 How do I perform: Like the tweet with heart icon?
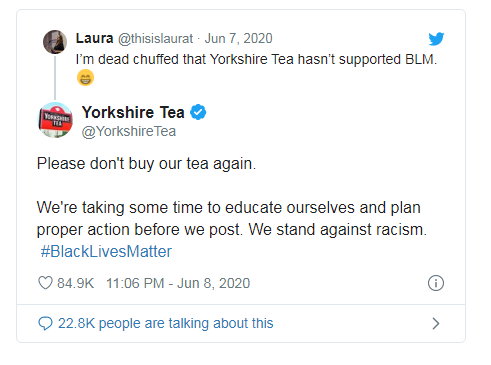click(45, 283)
